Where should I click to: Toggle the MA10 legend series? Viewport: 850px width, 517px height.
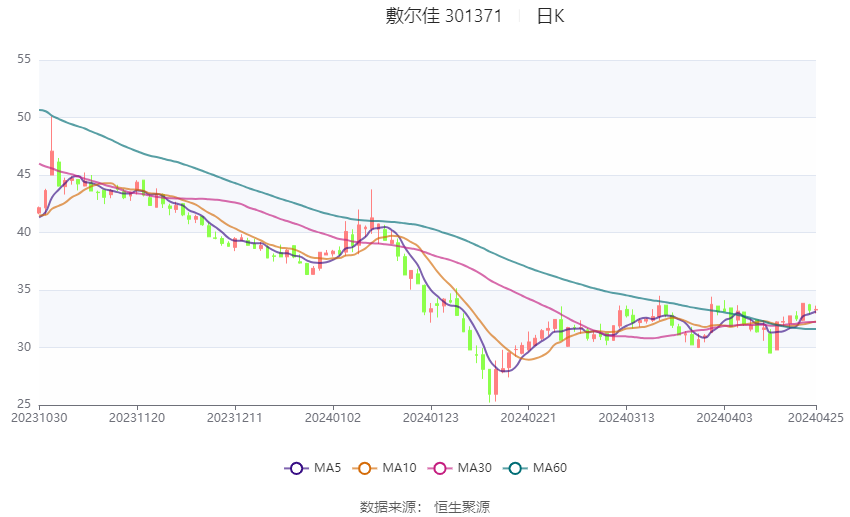(x=384, y=468)
